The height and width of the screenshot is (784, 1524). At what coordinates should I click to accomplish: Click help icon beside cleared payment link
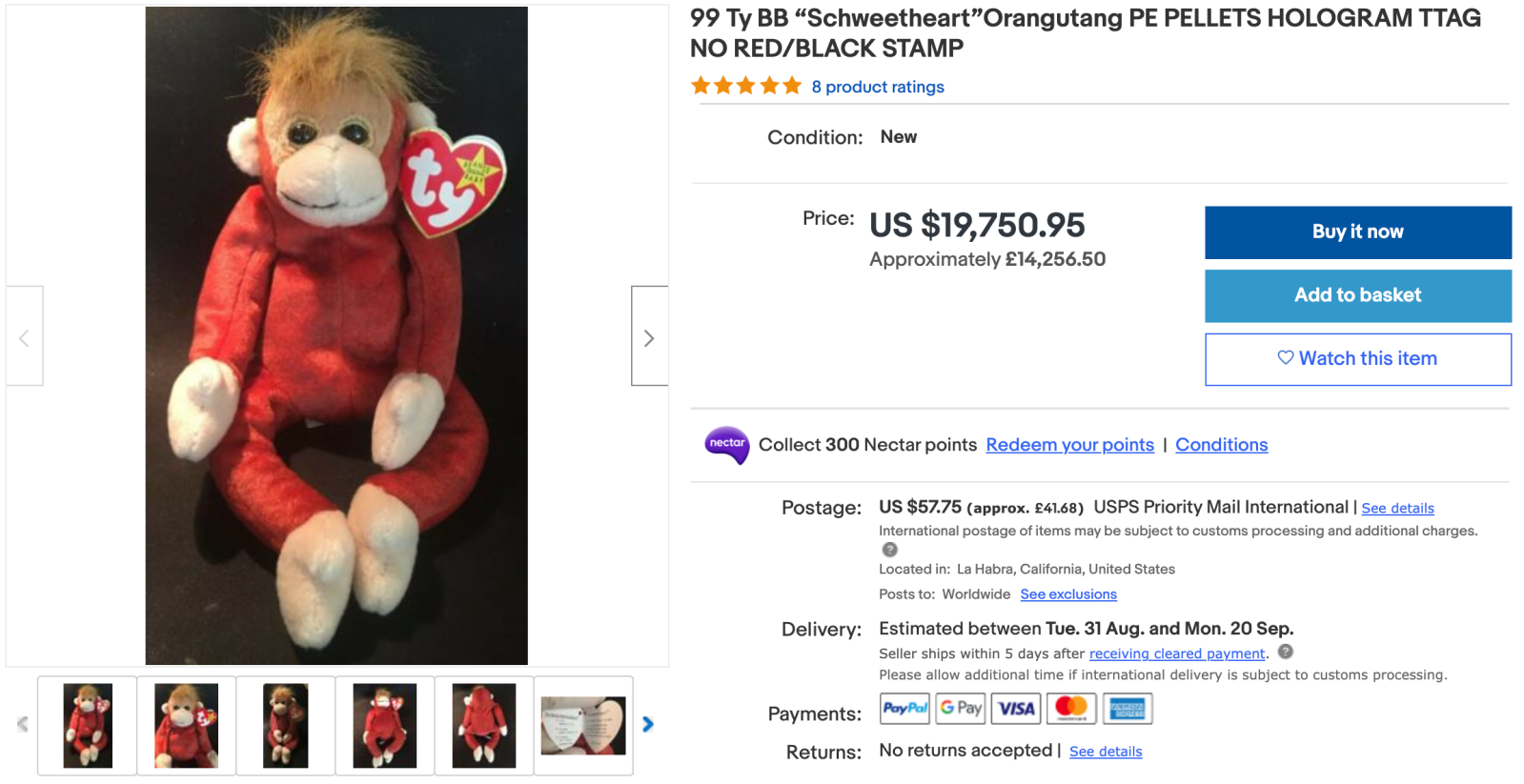(x=1286, y=653)
